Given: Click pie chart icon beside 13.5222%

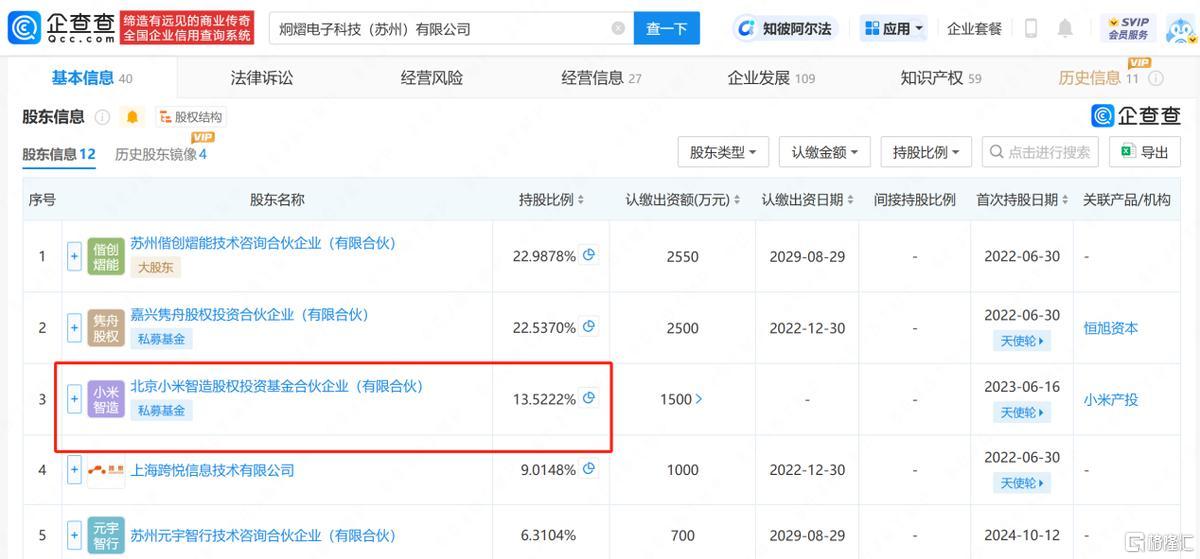Looking at the screenshot, I should [x=589, y=398].
